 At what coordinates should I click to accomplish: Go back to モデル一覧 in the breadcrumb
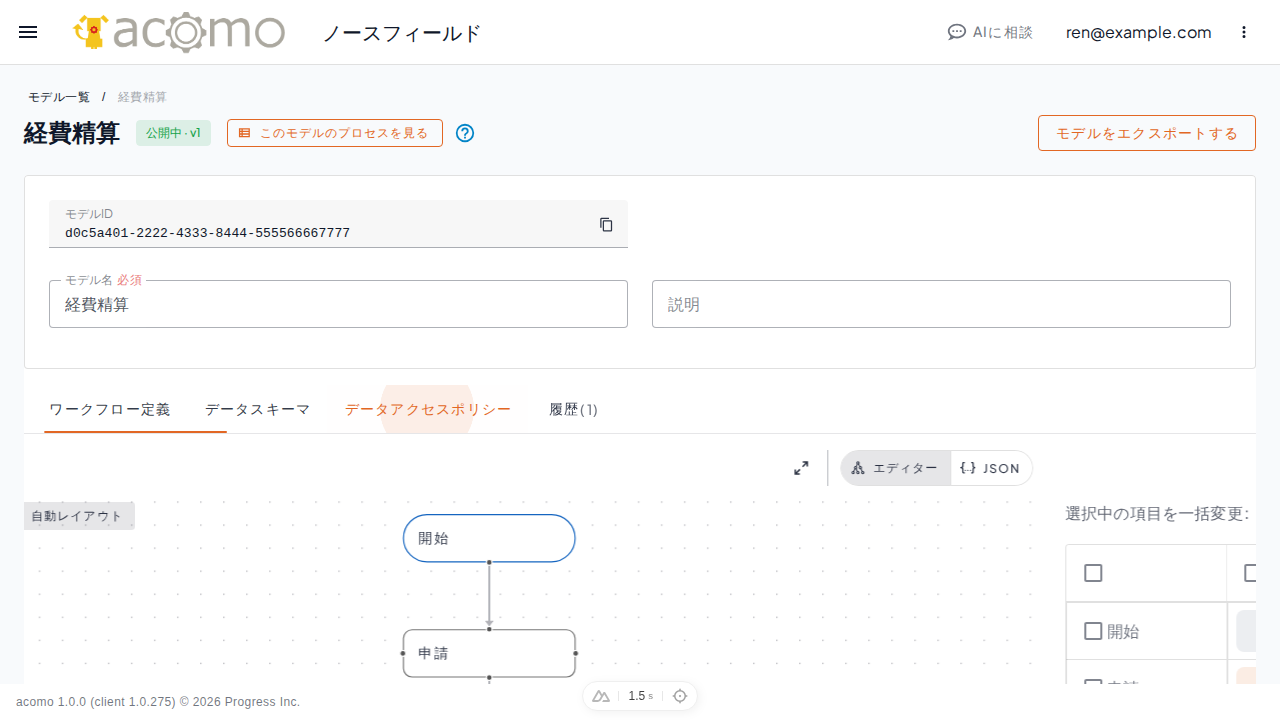pyautogui.click(x=59, y=97)
